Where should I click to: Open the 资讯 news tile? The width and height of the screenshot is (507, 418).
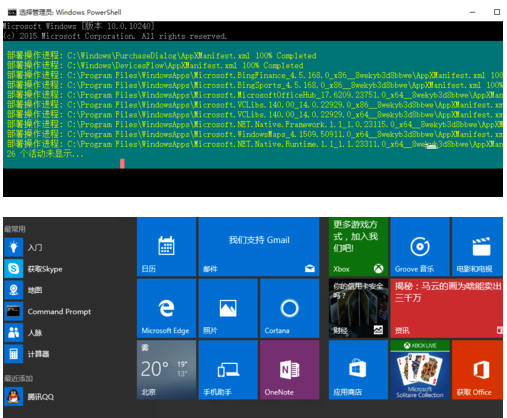447,308
